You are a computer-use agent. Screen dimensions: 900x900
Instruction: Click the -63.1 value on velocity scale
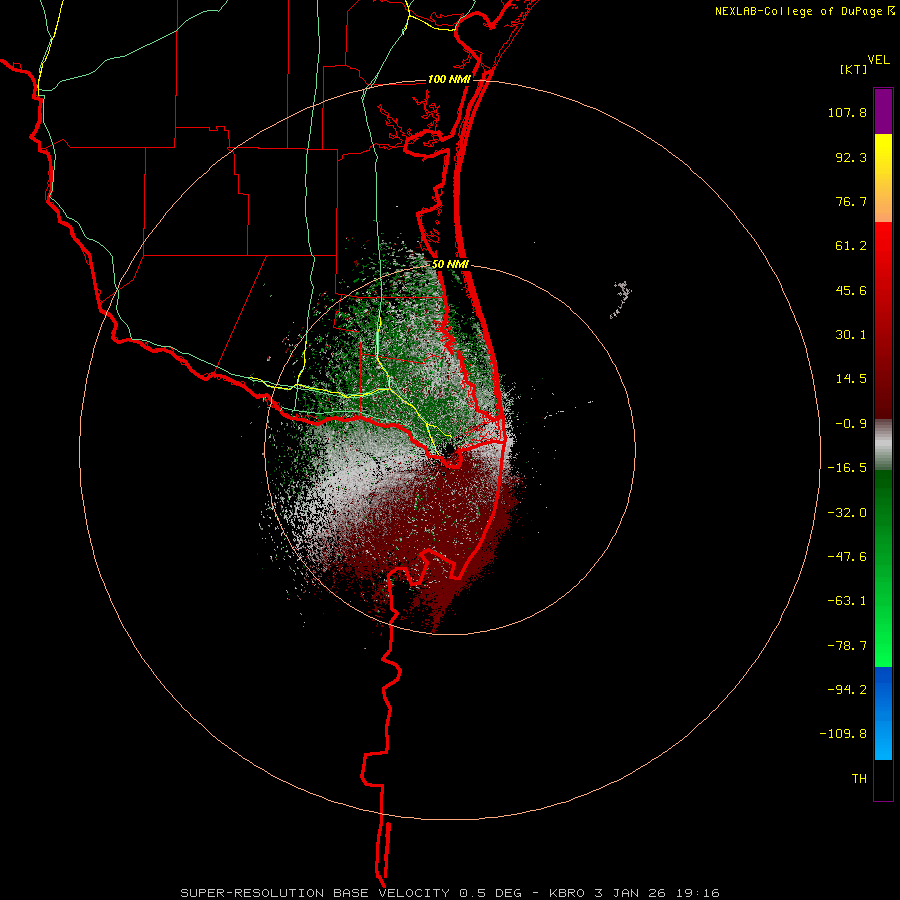coord(847,601)
